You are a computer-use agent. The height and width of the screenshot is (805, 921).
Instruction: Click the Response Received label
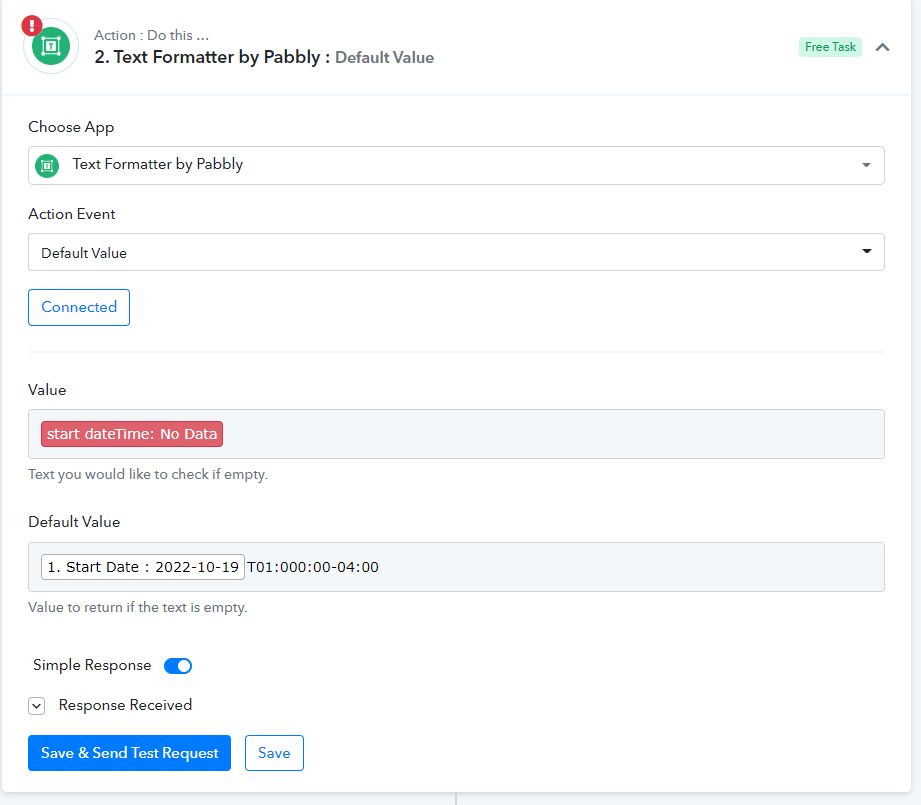(x=125, y=705)
